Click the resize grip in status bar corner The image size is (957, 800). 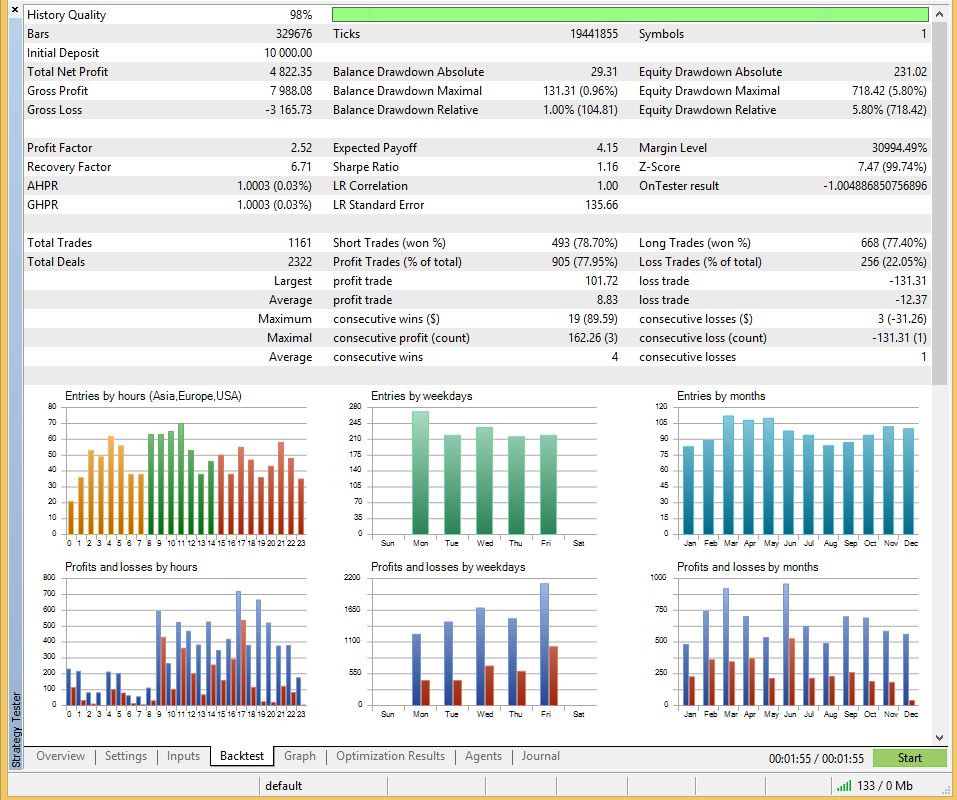coord(948,791)
